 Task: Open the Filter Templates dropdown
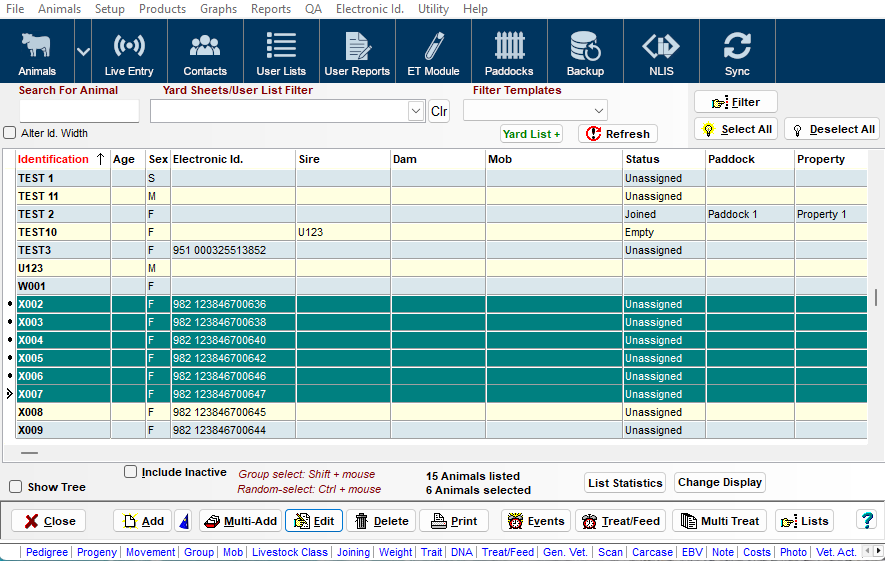pyautogui.click(x=599, y=111)
